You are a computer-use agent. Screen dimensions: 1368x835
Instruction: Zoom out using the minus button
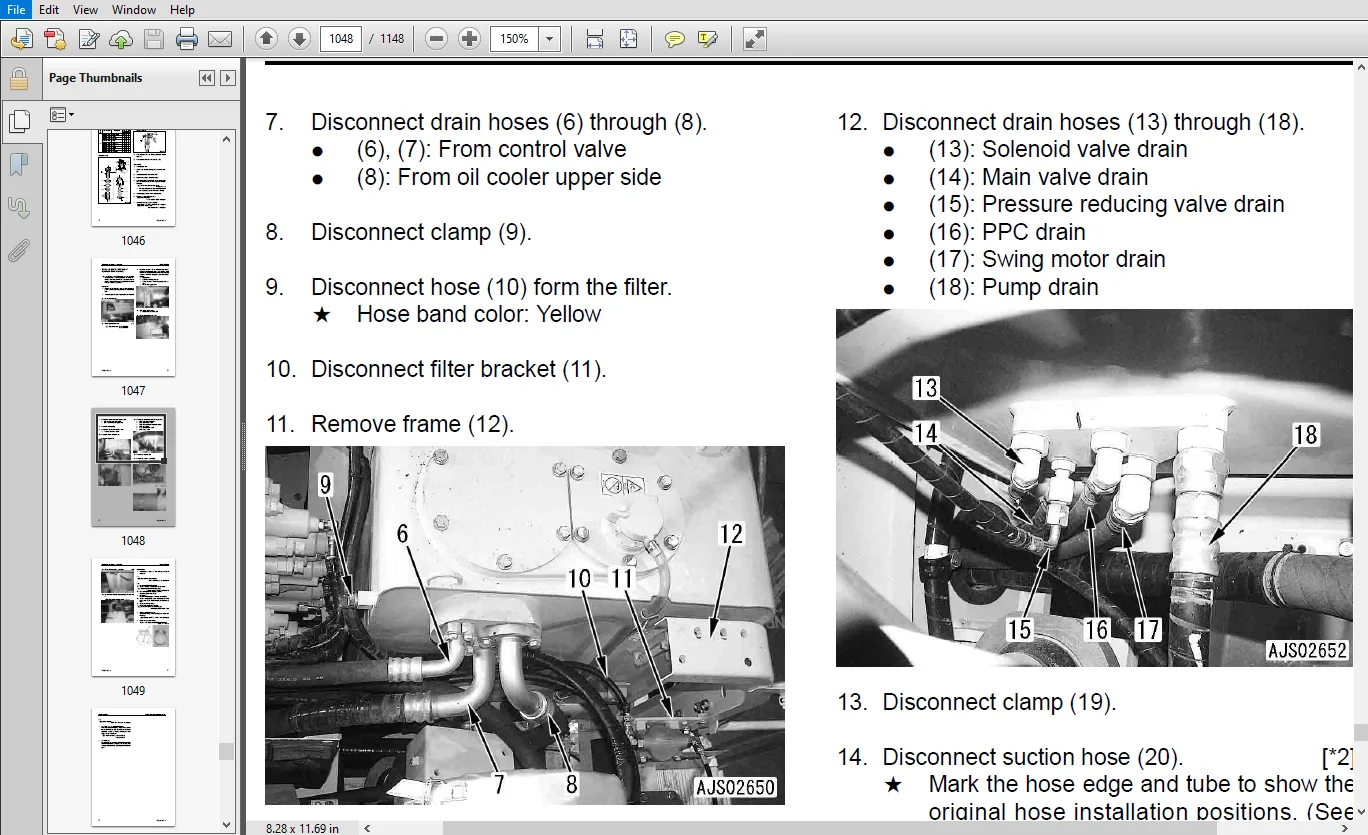[436, 39]
